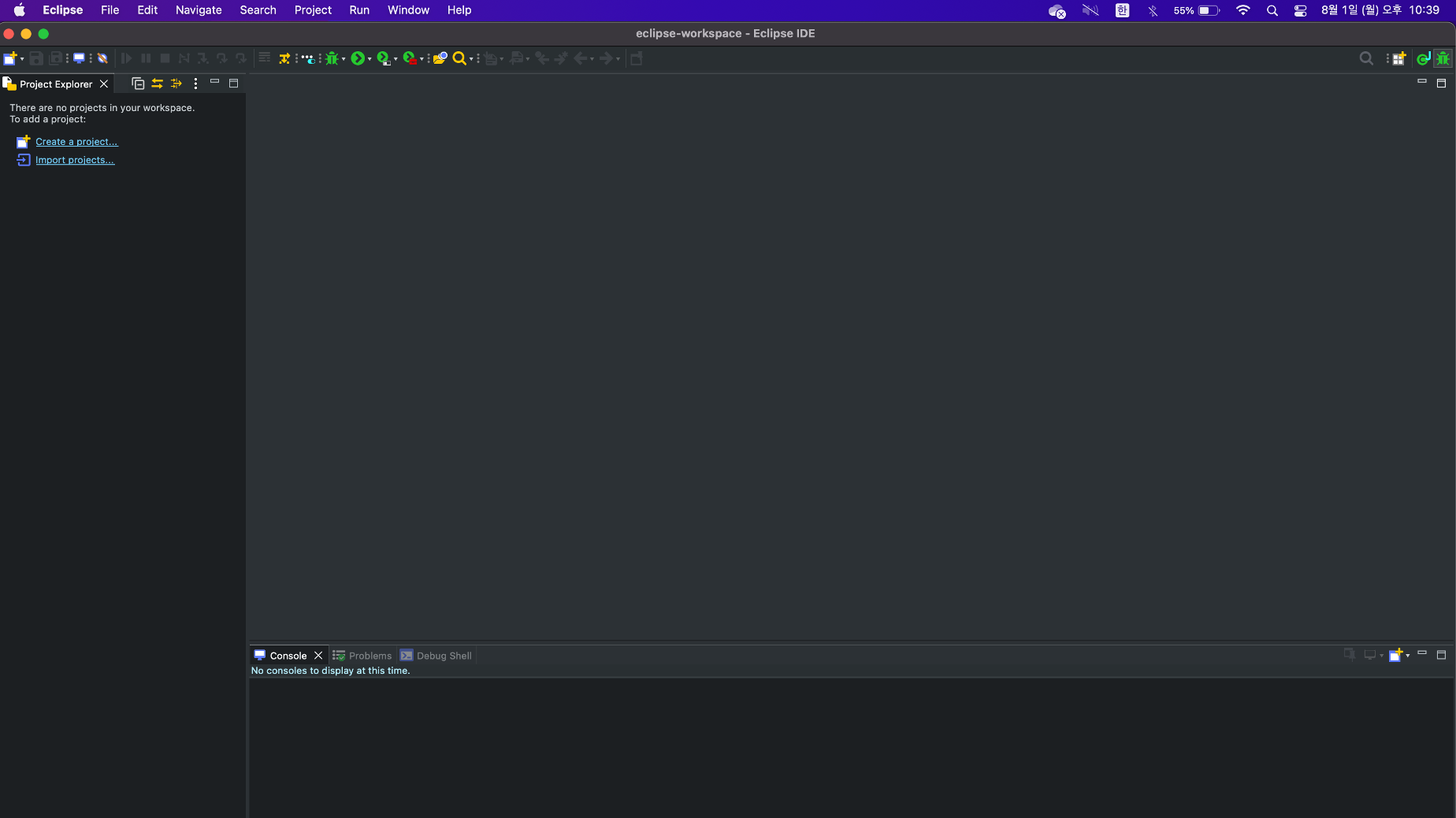Click the Forward navigation arrow
Viewport: 1456px width, 818px height.
pyautogui.click(x=606, y=58)
